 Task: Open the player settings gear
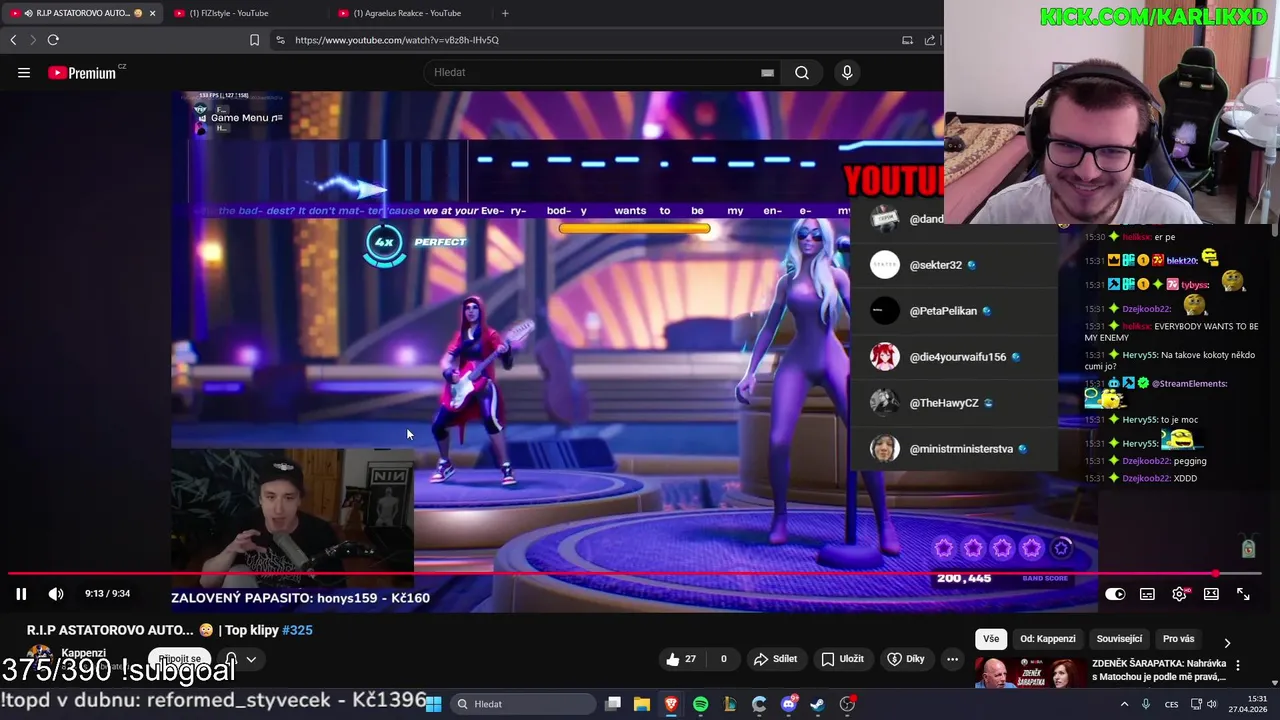click(x=1180, y=594)
